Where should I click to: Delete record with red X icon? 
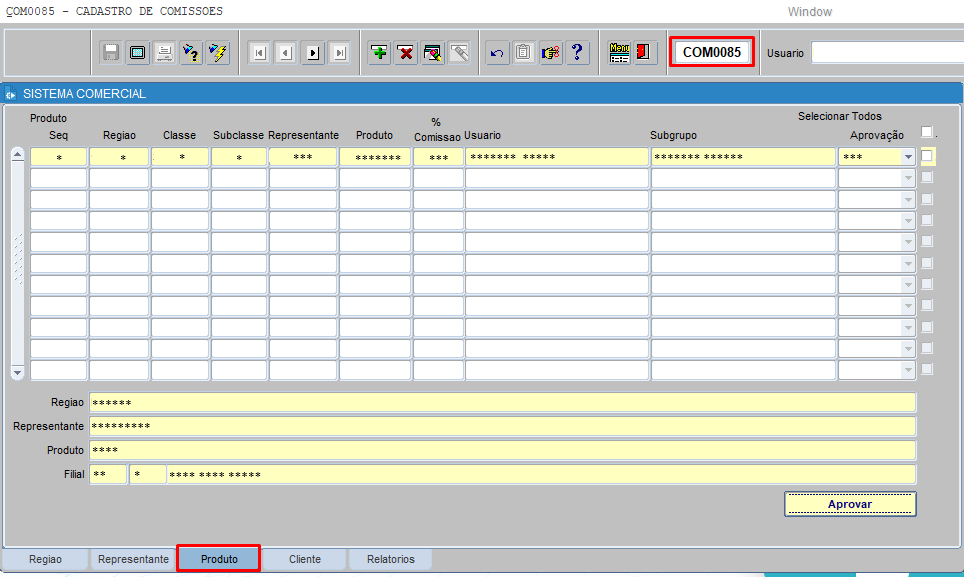[x=406, y=53]
